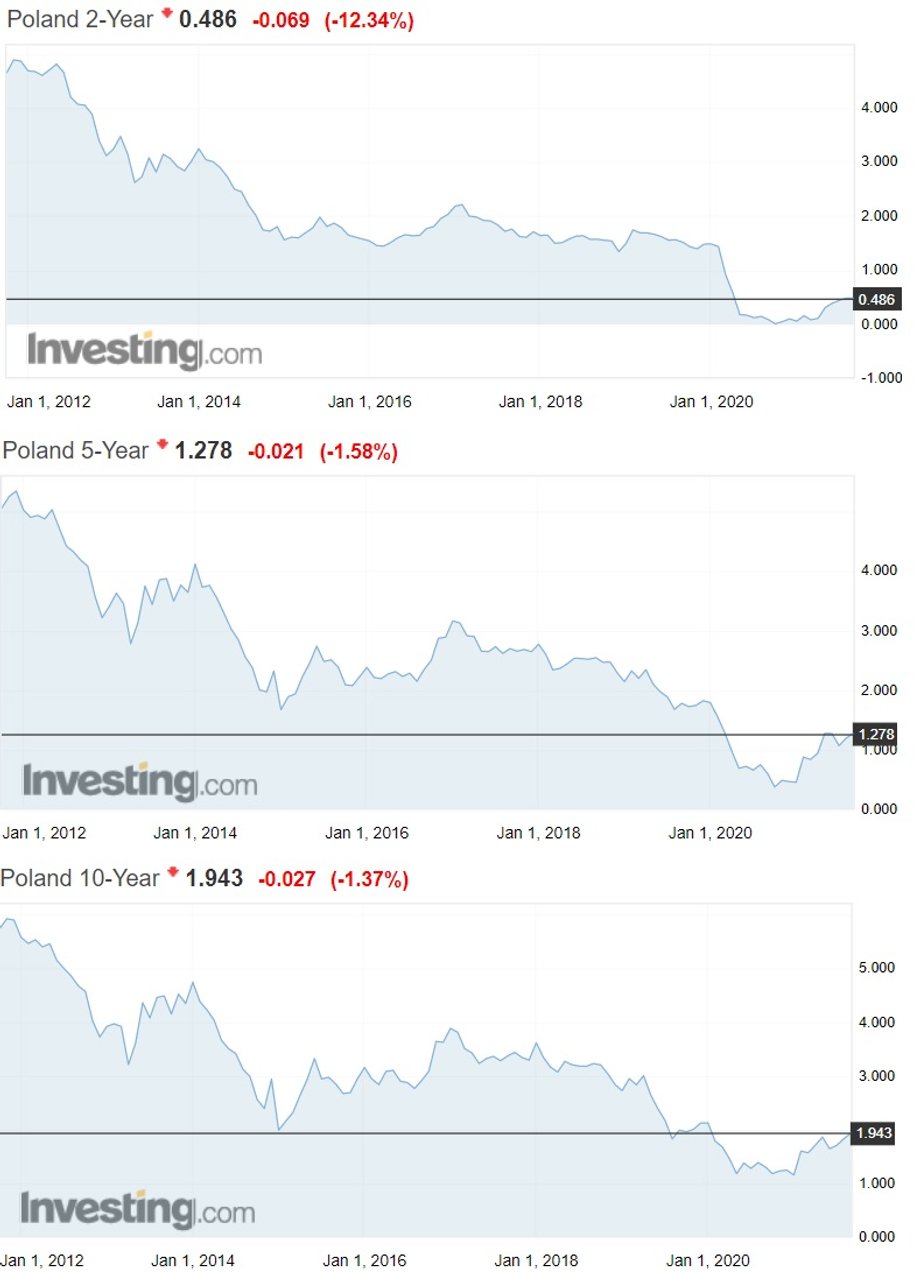Click Jan 1, 2012 label on 2-Year chart

click(x=49, y=402)
